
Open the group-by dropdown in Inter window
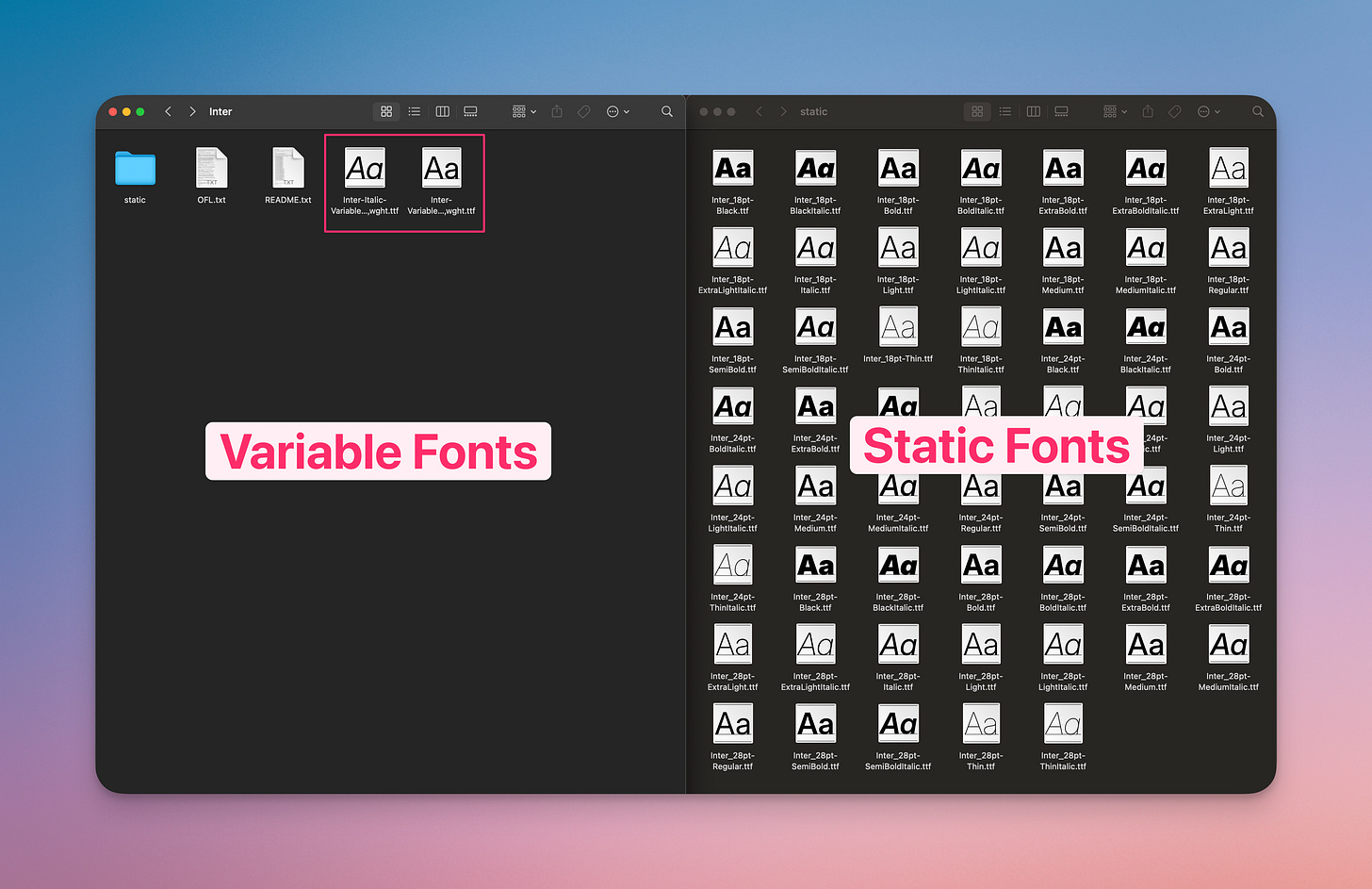(524, 111)
